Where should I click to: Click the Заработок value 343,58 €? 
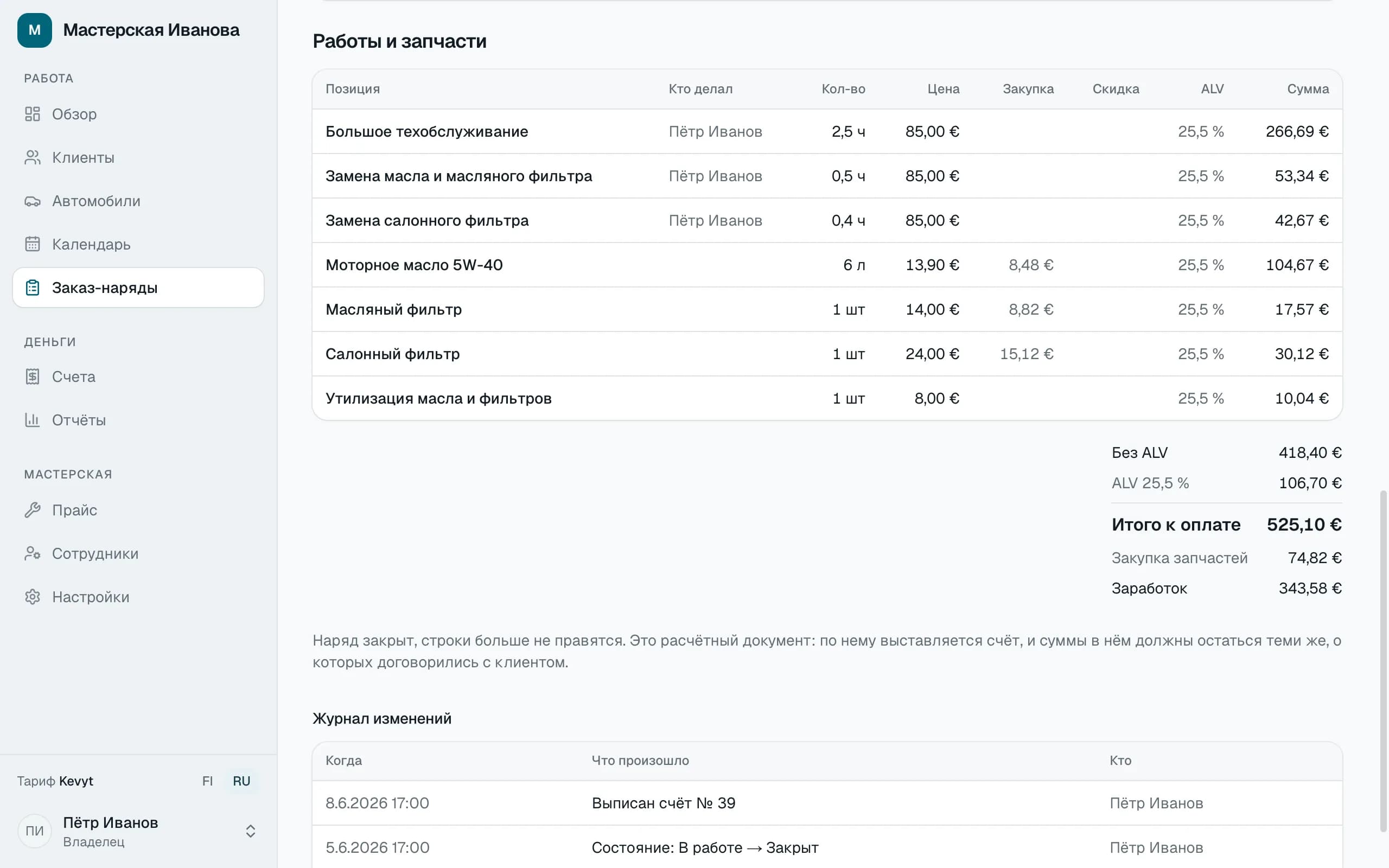tap(1310, 588)
